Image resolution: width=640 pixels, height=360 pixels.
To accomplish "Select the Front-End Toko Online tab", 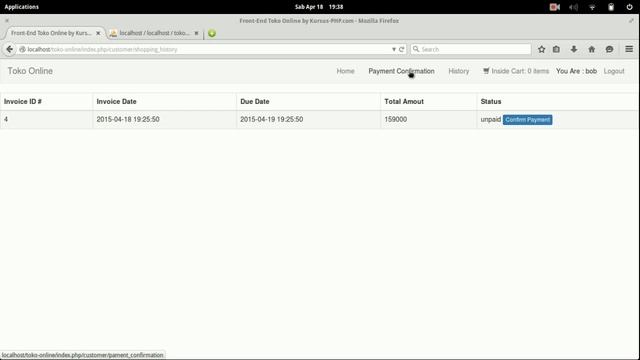I will coord(51,33).
